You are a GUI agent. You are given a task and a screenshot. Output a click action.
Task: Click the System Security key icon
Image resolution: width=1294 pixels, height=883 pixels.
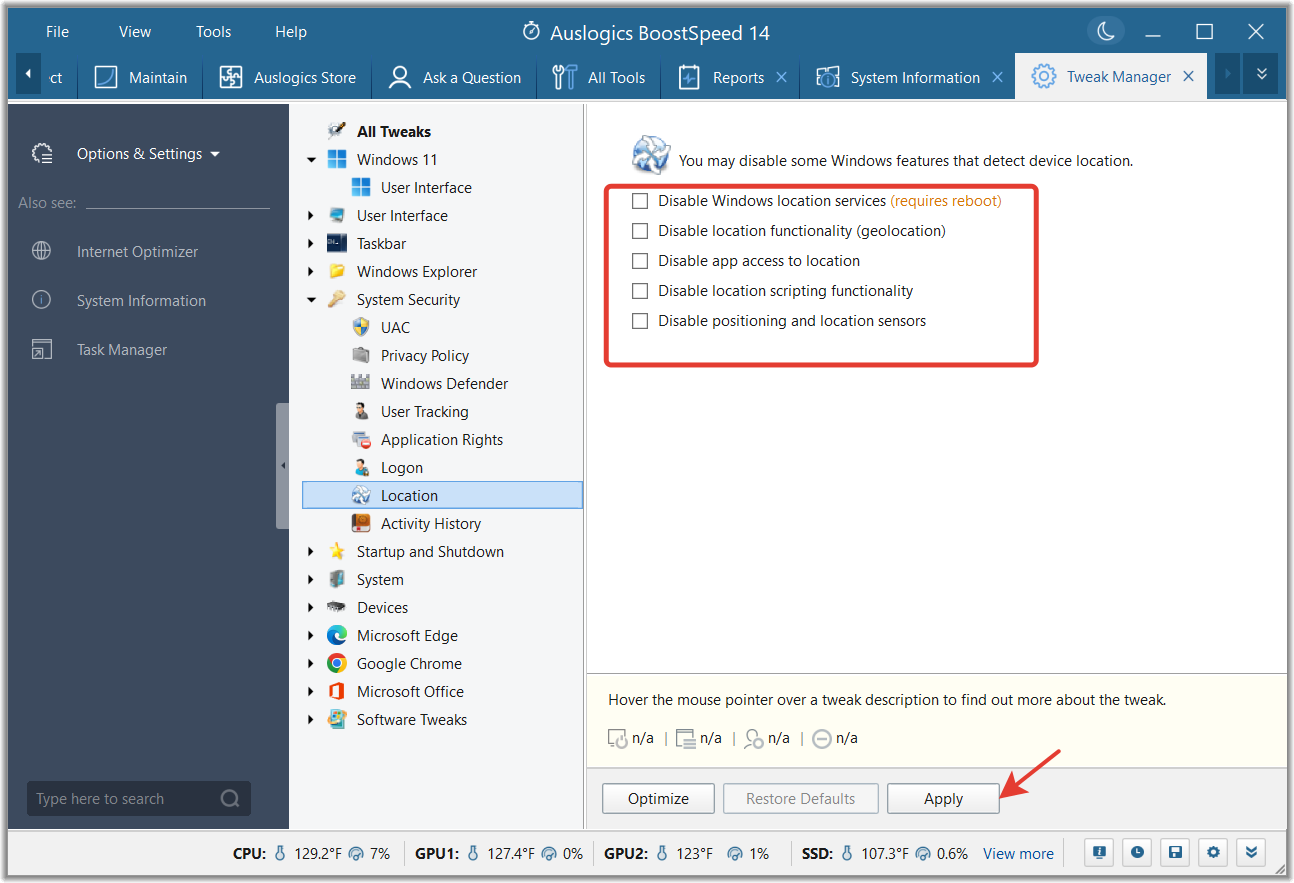coord(337,299)
